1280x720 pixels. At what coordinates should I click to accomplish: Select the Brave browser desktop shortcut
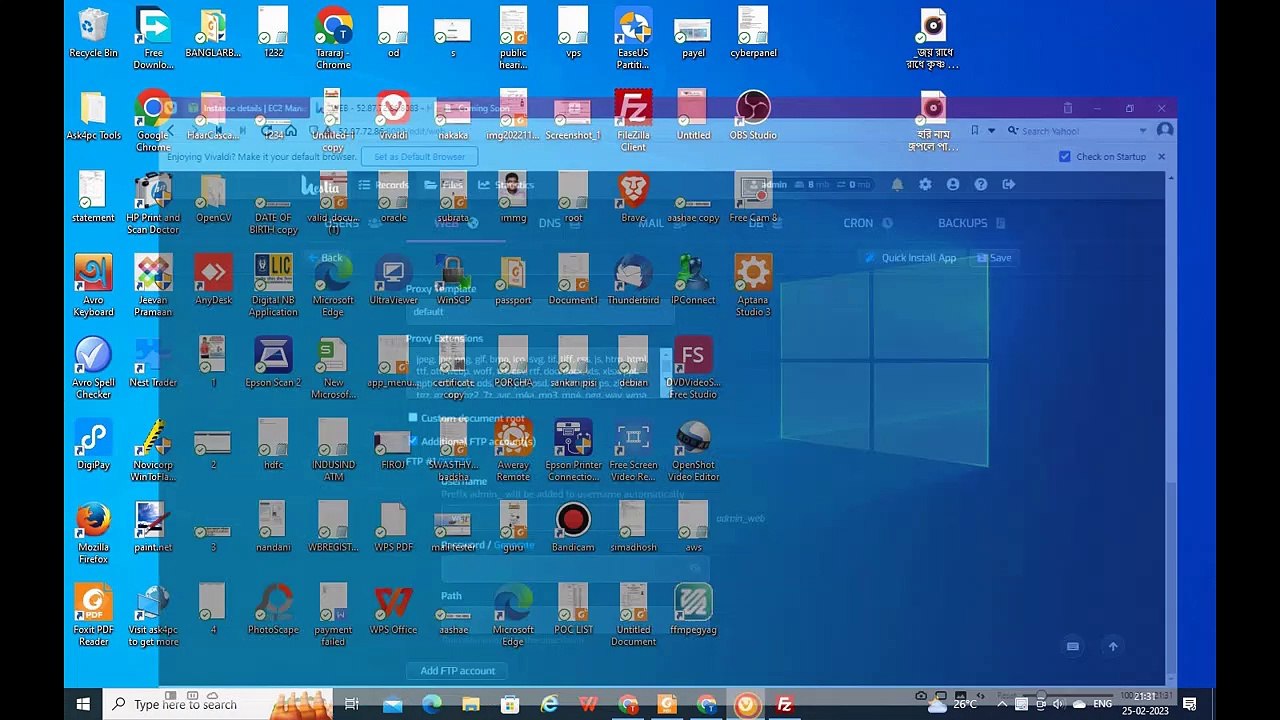click(633, 198)
